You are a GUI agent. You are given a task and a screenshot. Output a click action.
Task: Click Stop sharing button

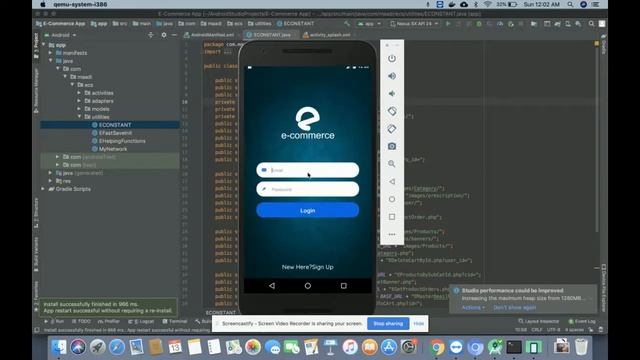pyautogui.click(x=388, y=324)
